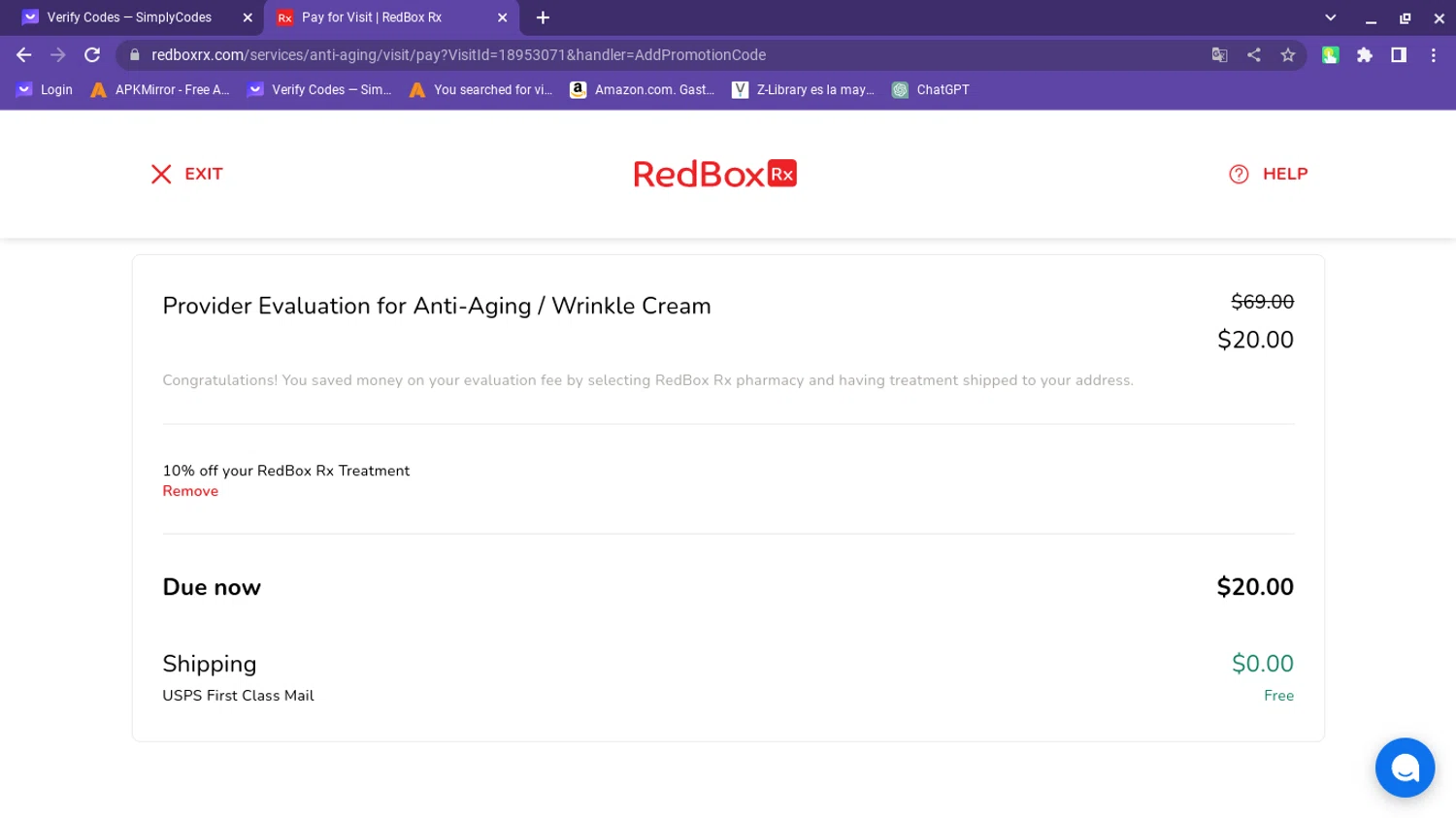Click the Due now $20.00 amount
This screenshot has width=1456, height=818.
click(1255, 587)
